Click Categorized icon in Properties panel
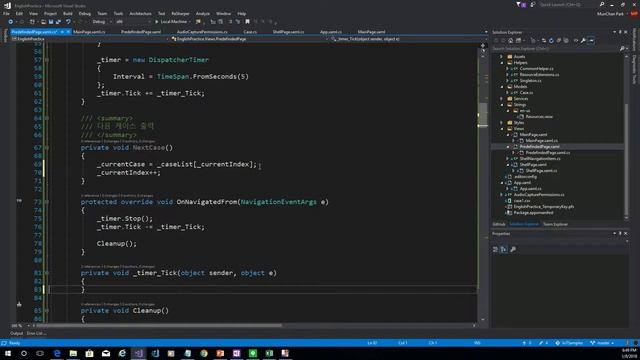Image resolution: width=640 pixels, height=360 pixels. [495, 249]
